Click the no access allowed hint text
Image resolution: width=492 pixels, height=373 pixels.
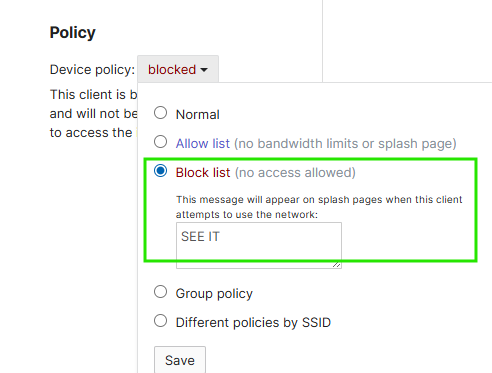click(295, 173)
